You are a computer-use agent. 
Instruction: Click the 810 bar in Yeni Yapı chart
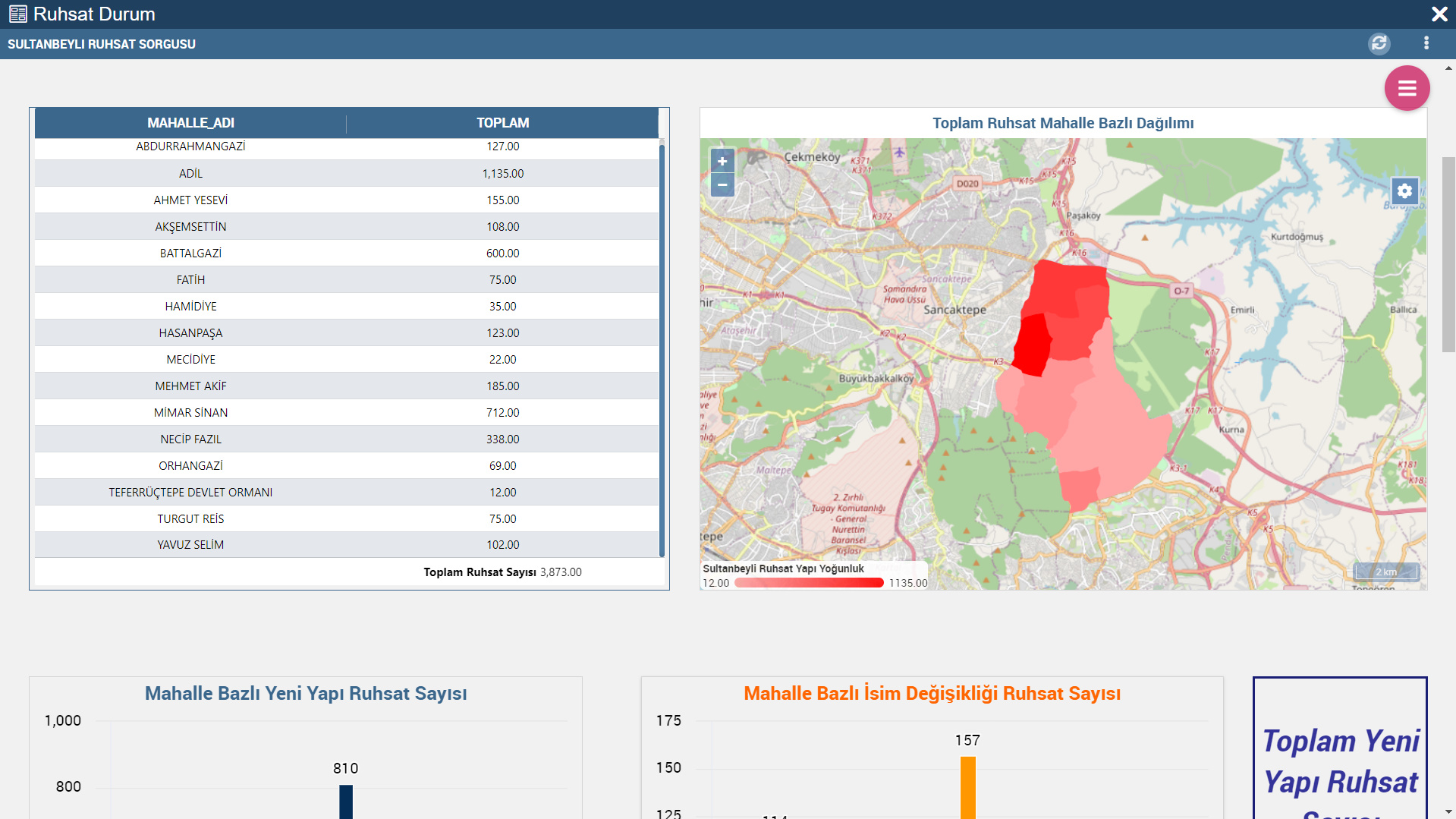pyautogui.click(x=346, y=801)
